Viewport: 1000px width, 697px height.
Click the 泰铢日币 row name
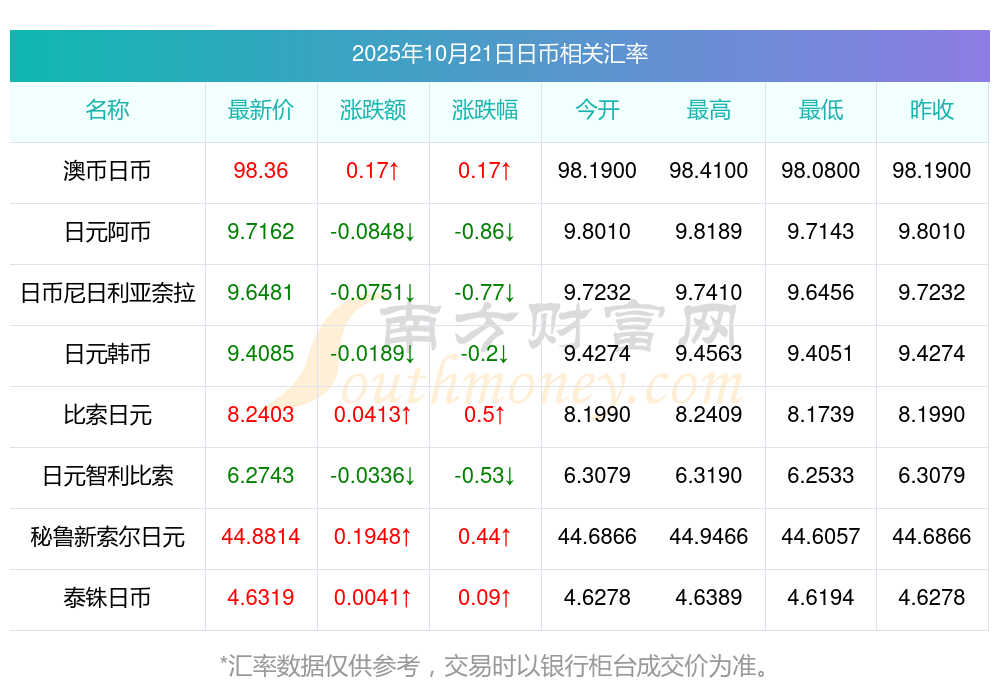[107, 598]
